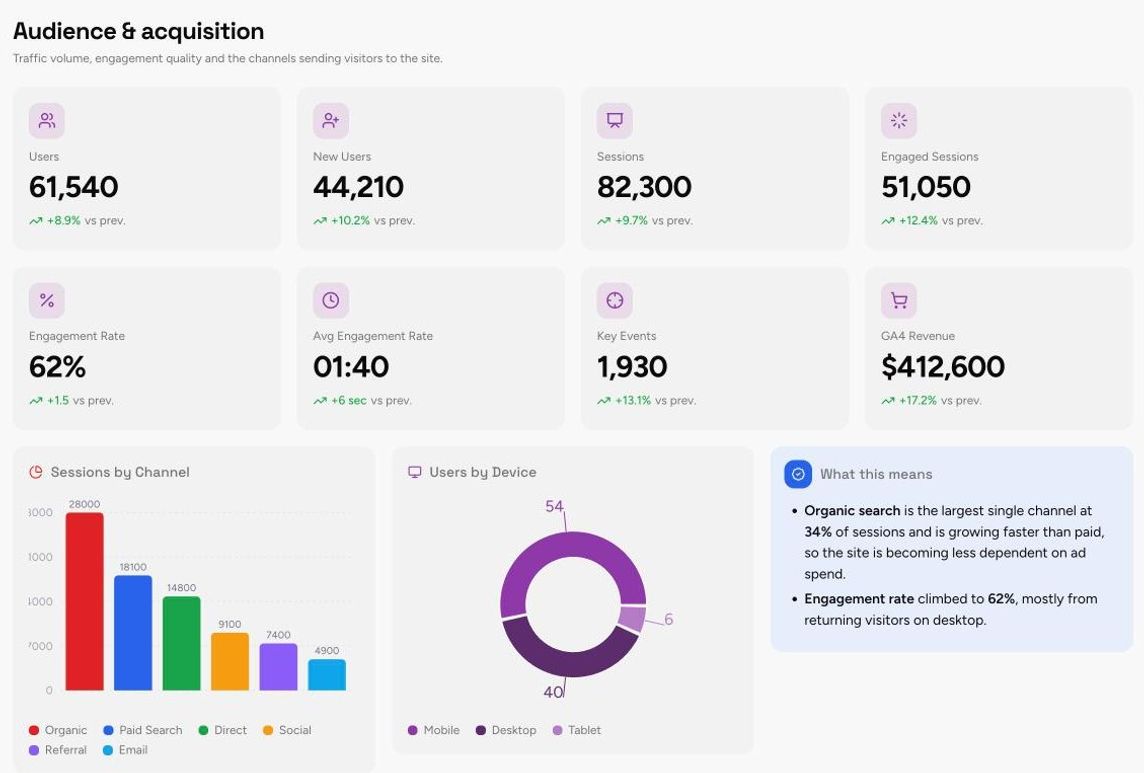
Task: Click the 62% Engagement Rate value
Action: click(x=58, y=367)
